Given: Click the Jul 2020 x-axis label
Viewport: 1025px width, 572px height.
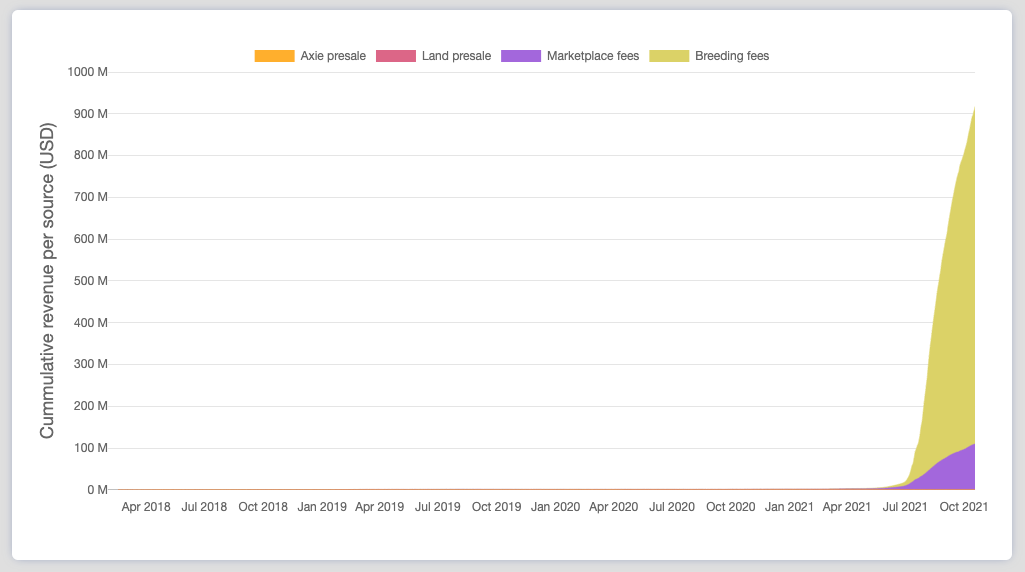Looking at the screenshot, I should 672,507.
